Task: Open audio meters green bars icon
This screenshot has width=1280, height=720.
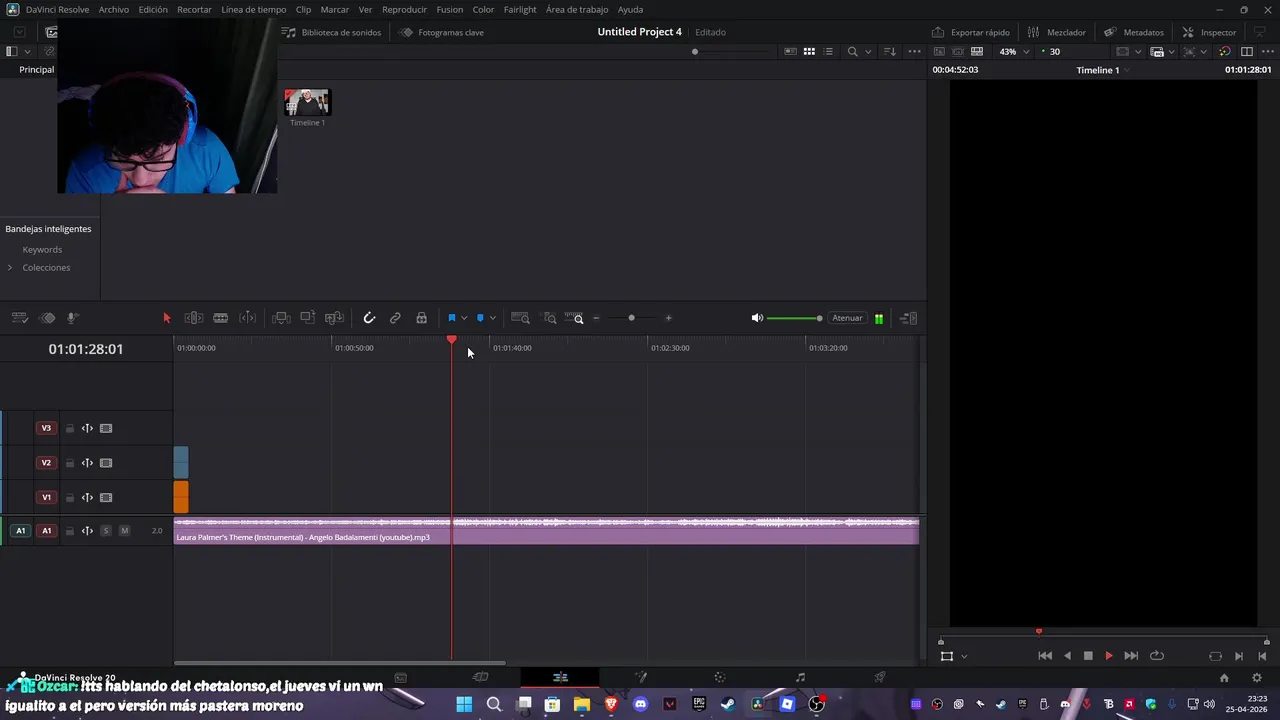Action: click(879, 318)
